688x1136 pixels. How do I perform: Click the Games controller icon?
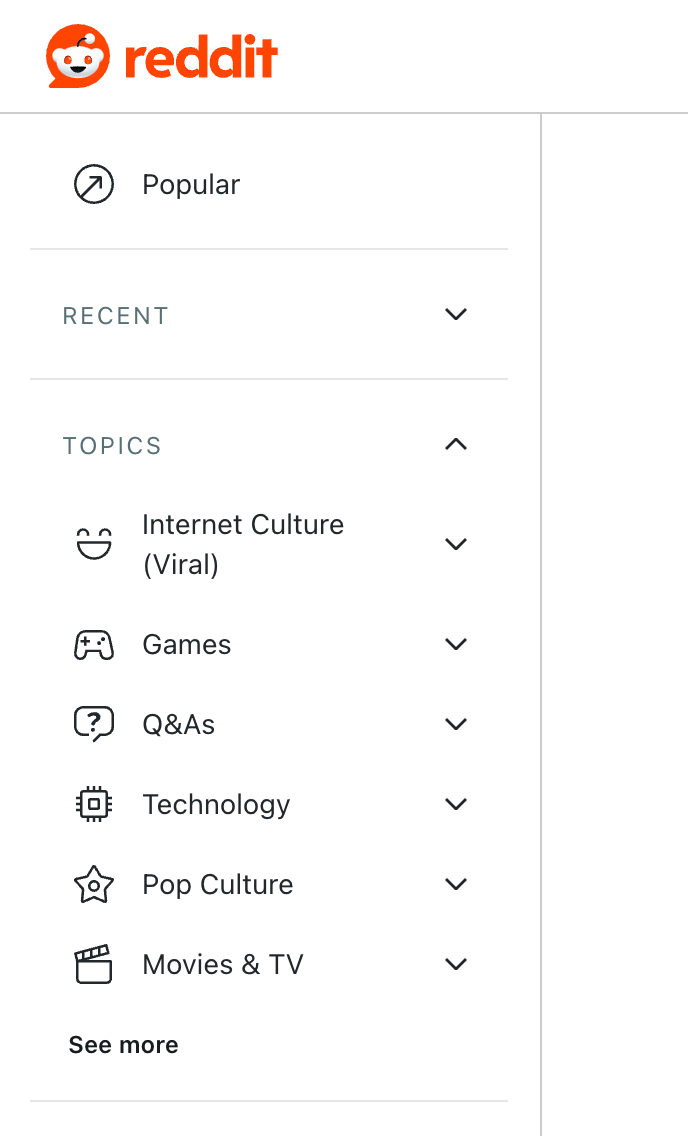click(x=94, y=645)
